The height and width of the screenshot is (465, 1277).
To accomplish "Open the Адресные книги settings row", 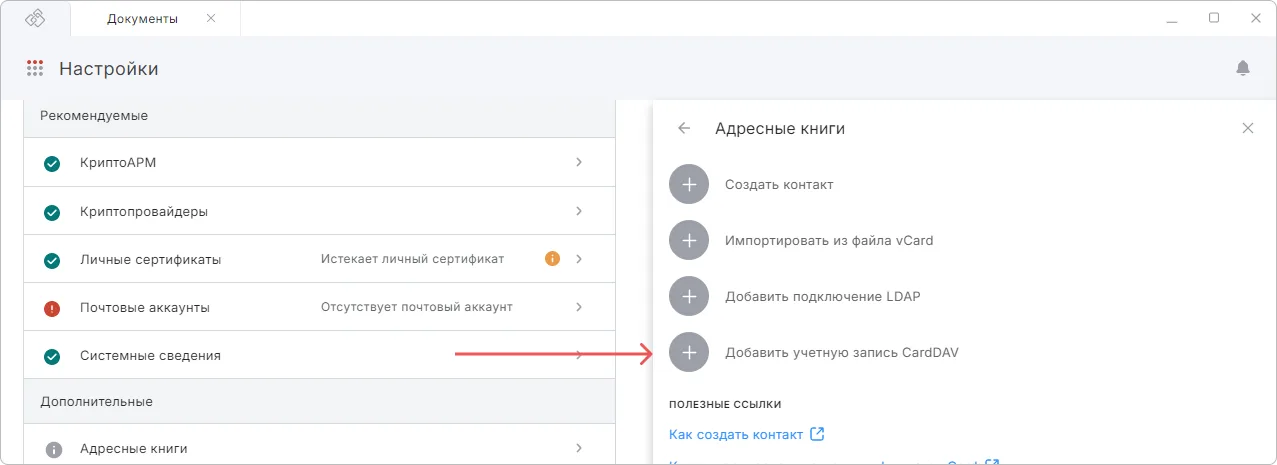I will pos(319,445).
